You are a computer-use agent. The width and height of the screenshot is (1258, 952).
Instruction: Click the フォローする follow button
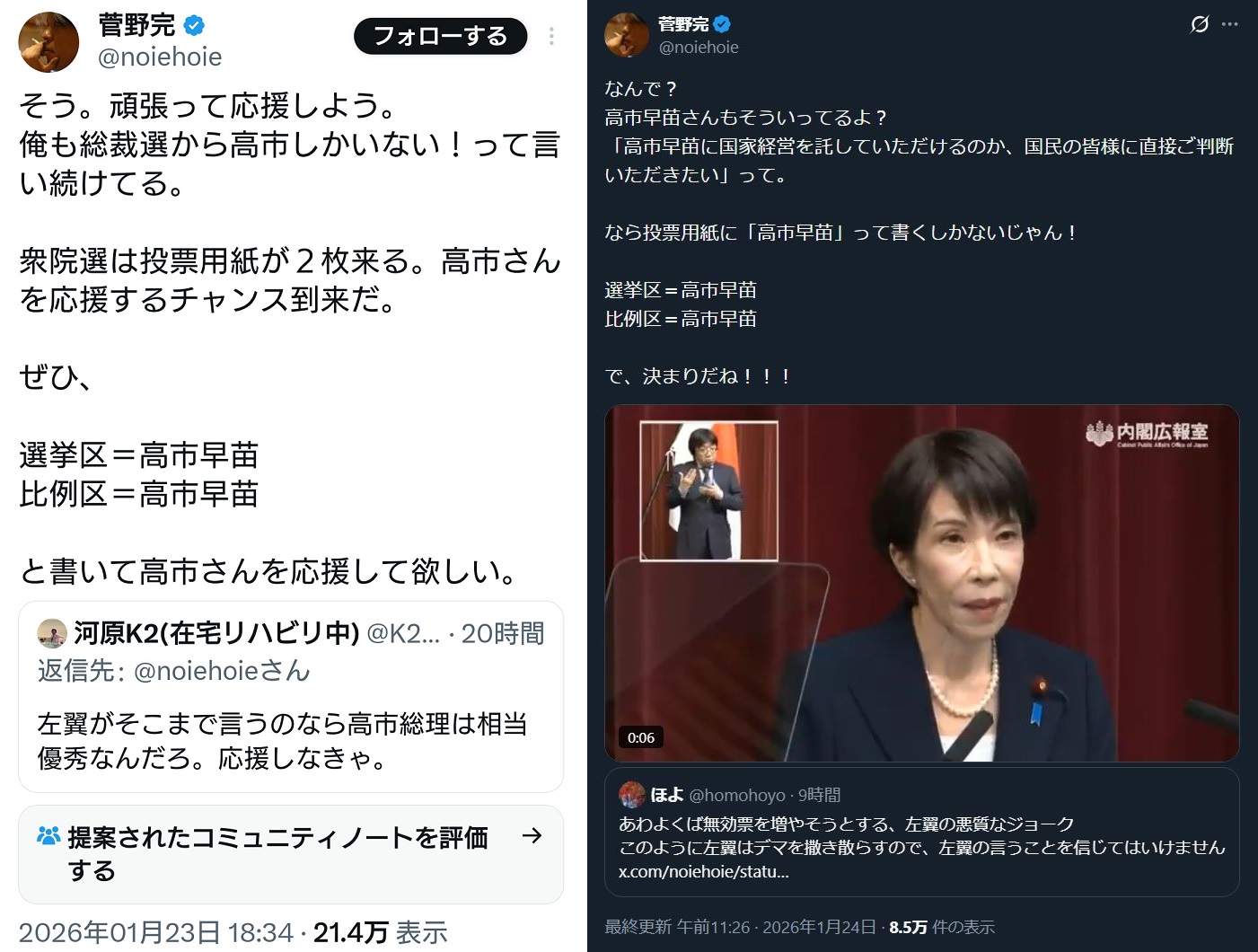tap(440, 36)
